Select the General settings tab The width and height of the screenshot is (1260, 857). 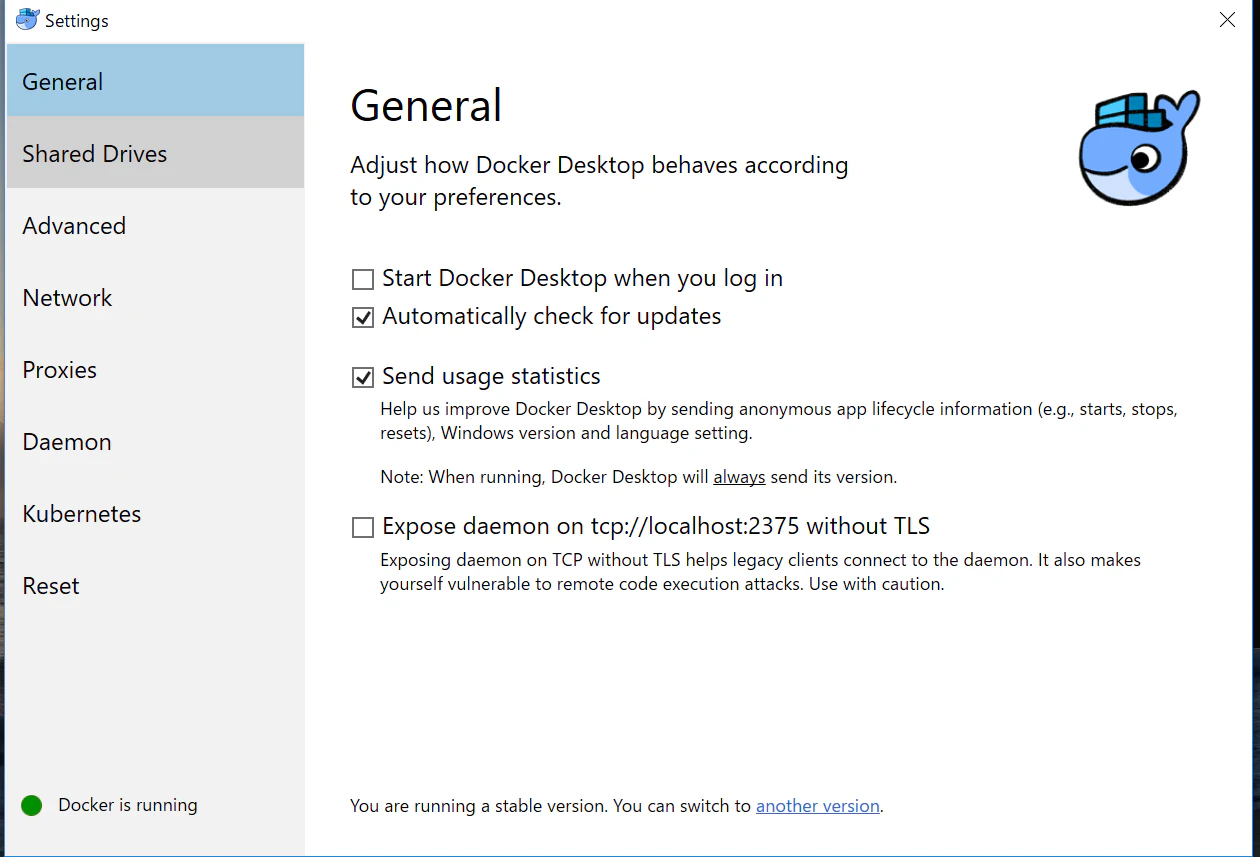pyautogui.click(x=155, y=81)
